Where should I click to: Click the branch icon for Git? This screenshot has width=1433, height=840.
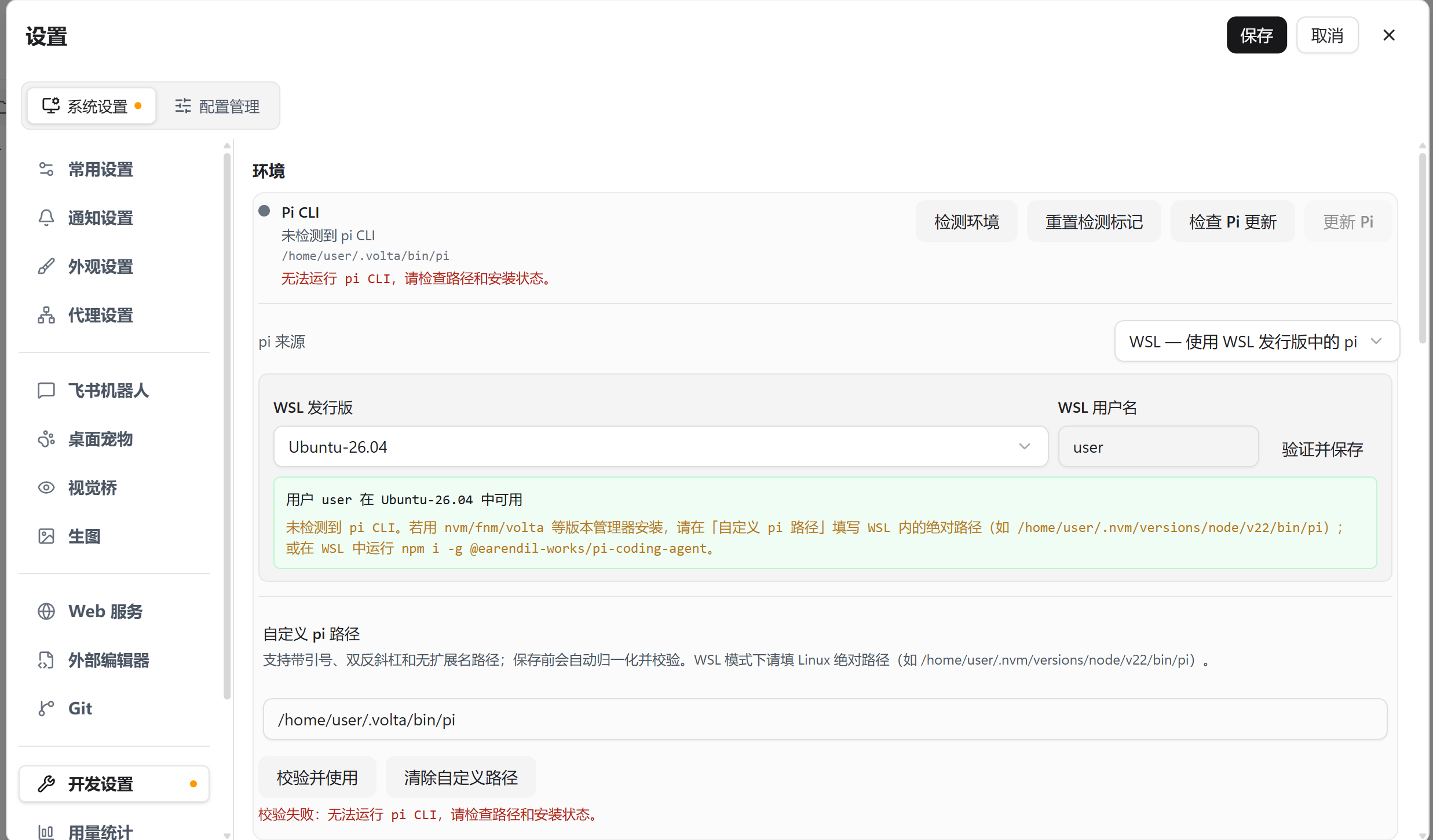pos(46,709)
